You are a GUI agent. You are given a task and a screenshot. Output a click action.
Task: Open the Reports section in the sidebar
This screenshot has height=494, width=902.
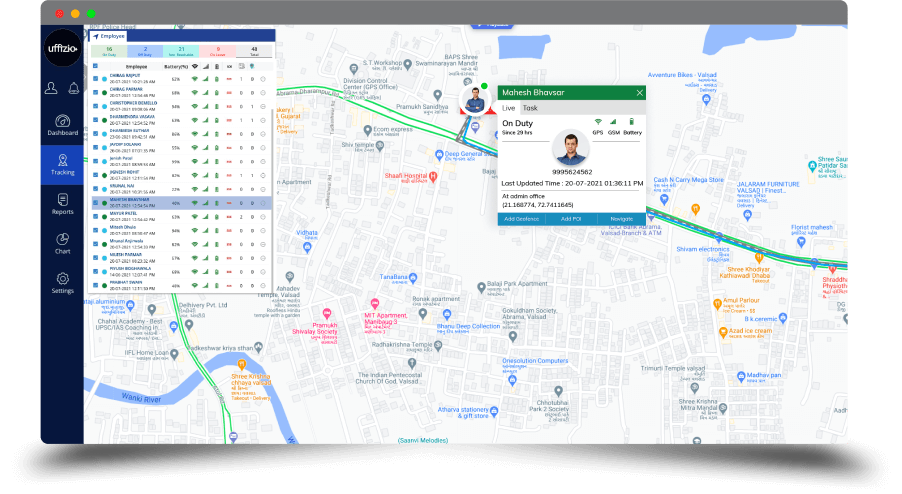62,204
